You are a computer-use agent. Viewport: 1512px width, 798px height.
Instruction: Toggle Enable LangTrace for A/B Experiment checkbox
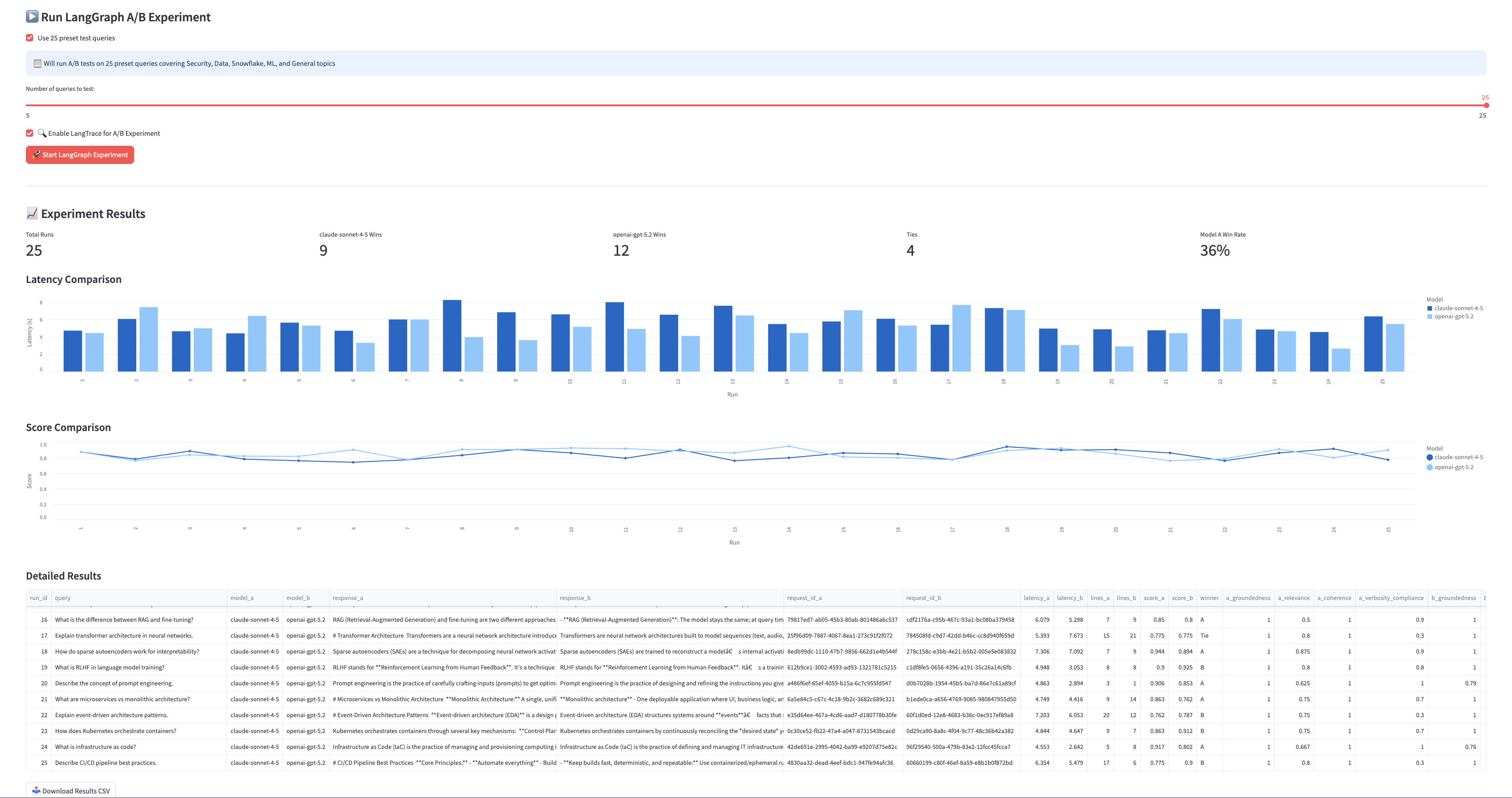30,133
